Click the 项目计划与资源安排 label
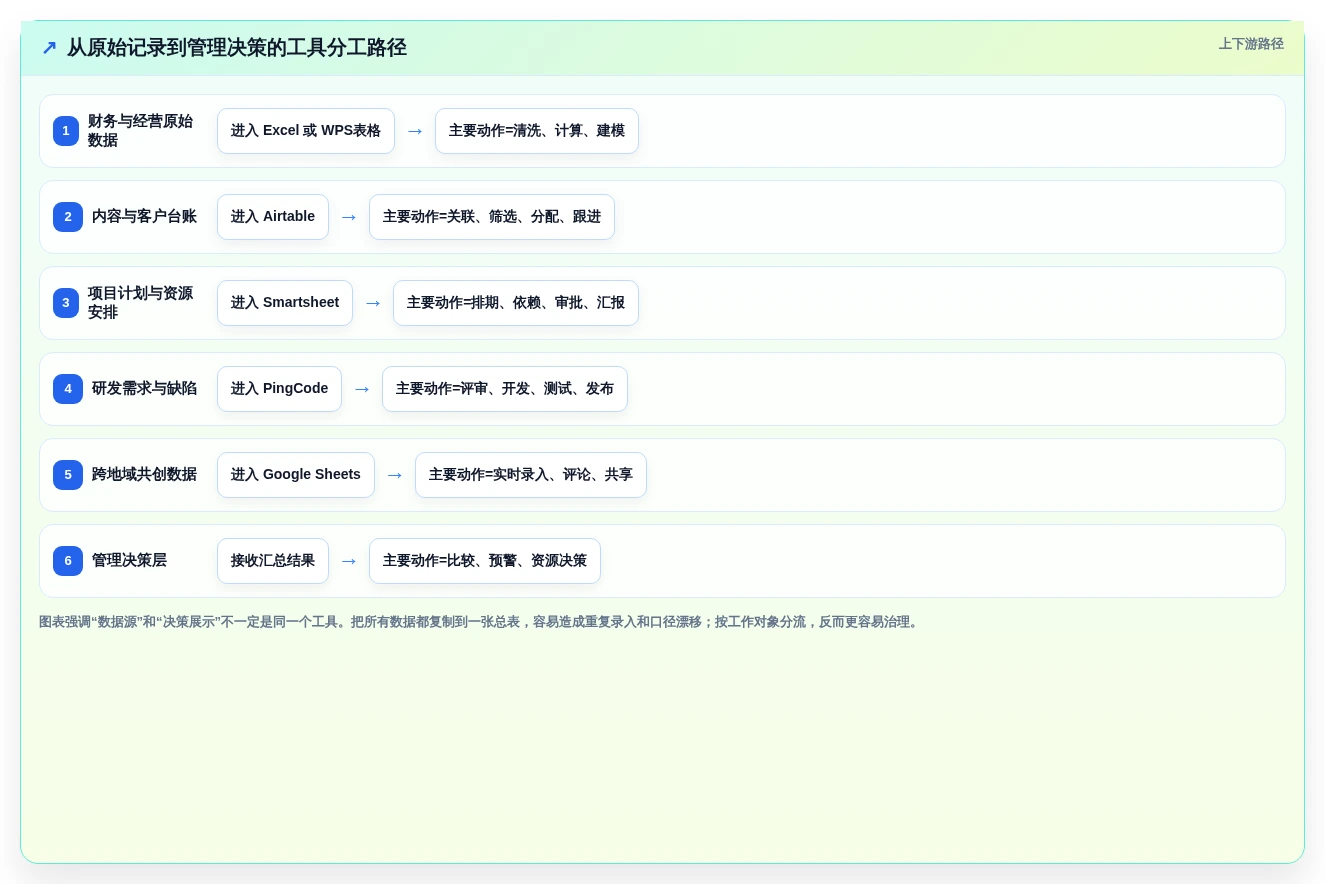Screen dimensions: 1325x884 click(141, 303)
